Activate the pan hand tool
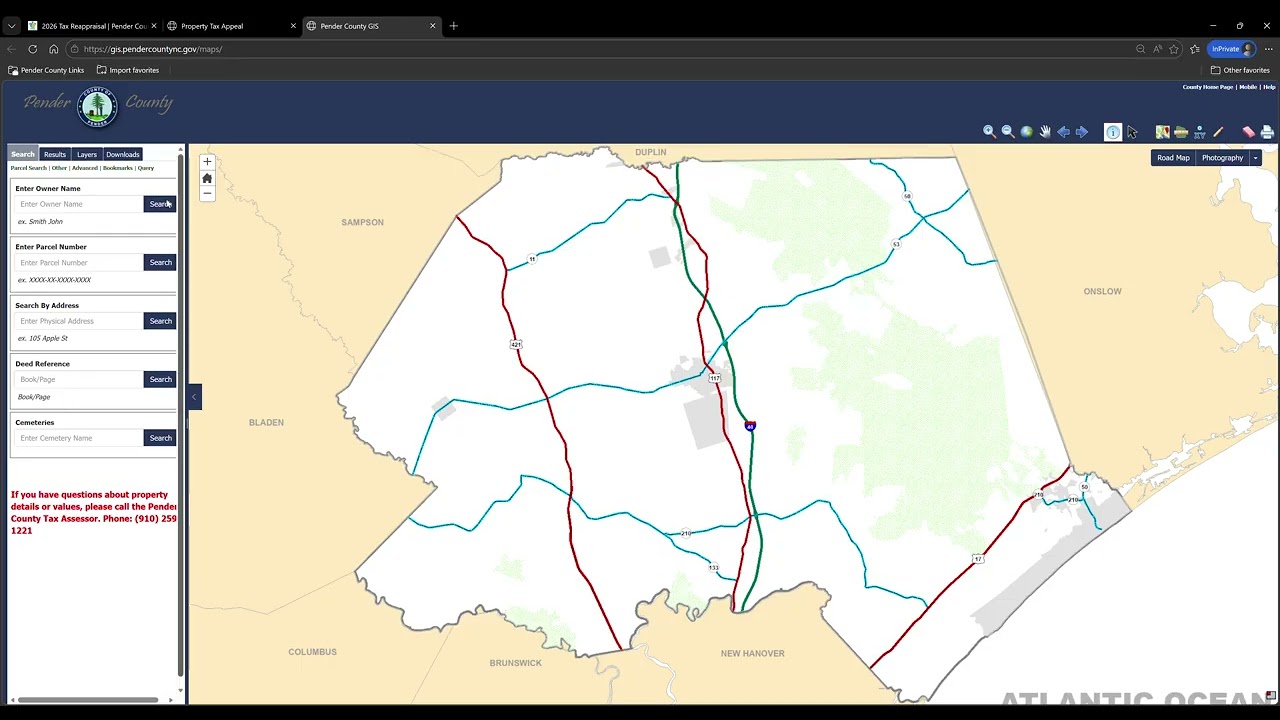 coord(1045,132)
